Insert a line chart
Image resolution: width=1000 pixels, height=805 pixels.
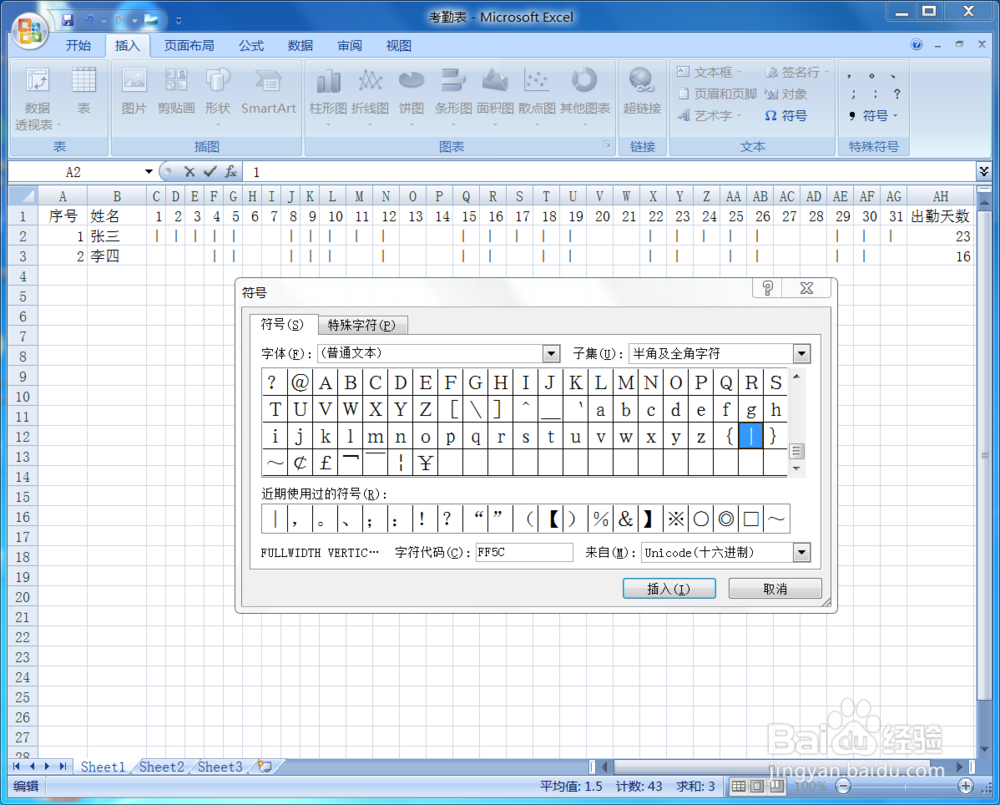(370, 95)
